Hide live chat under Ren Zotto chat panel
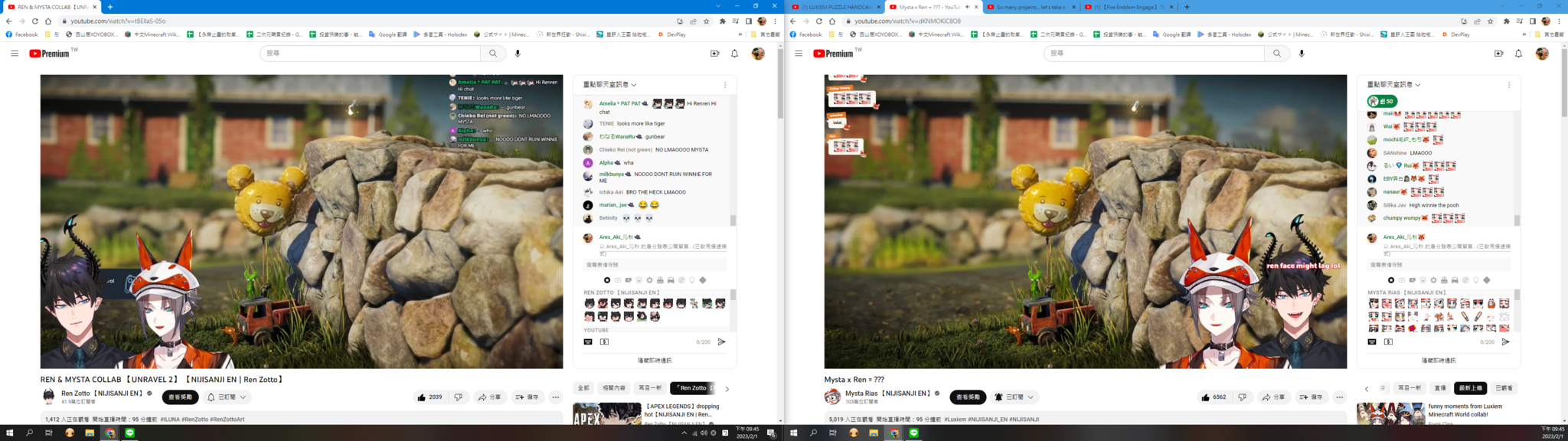The height and width of the screenshot is (441, 1568). pyautogui.click(x=655, y=361)
